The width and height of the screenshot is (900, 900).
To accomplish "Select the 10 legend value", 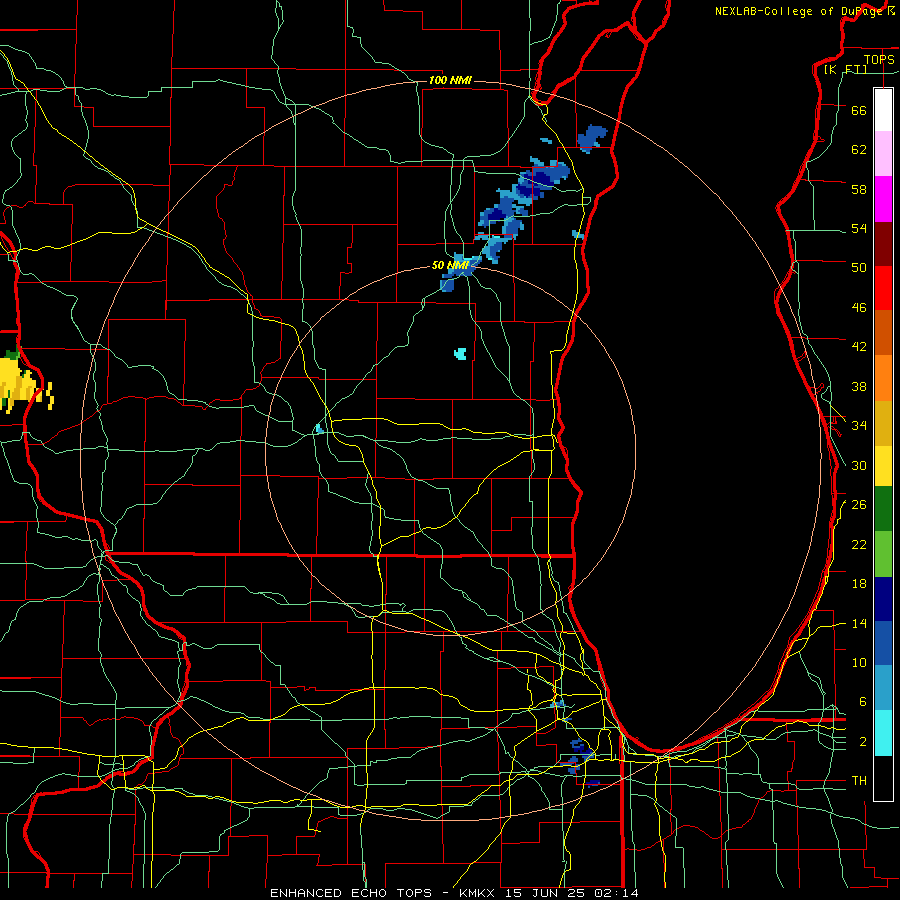I will pyautogui.click(x=859, y=663).
